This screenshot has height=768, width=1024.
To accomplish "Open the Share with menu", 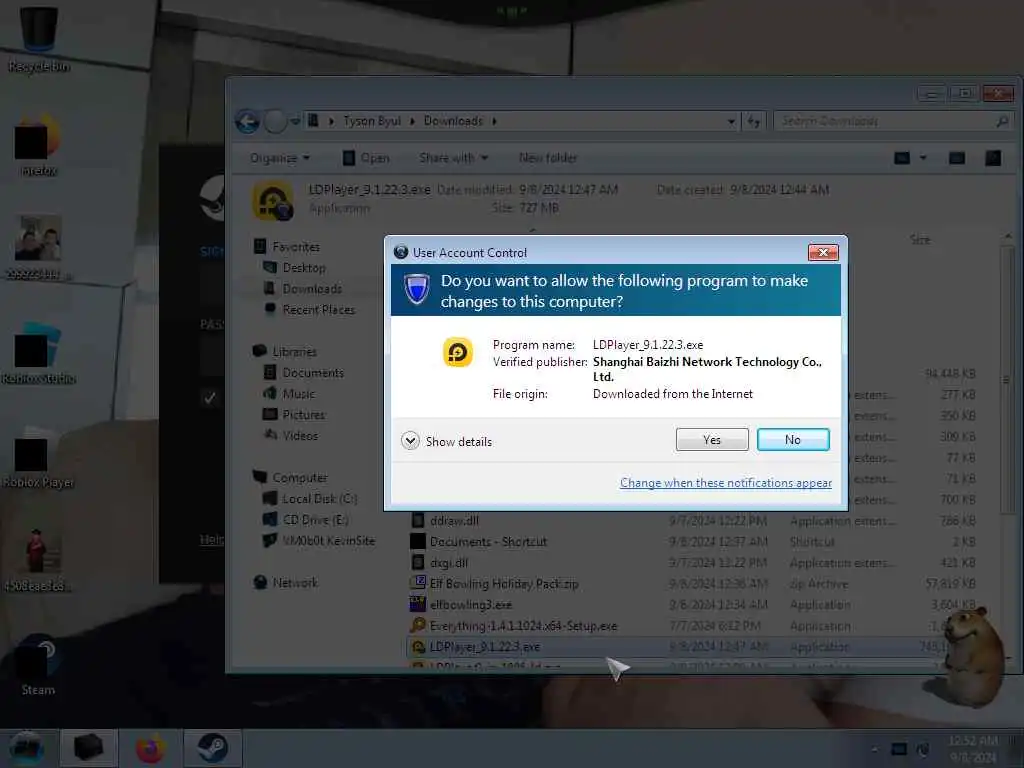I will click(x=453, y=158).
